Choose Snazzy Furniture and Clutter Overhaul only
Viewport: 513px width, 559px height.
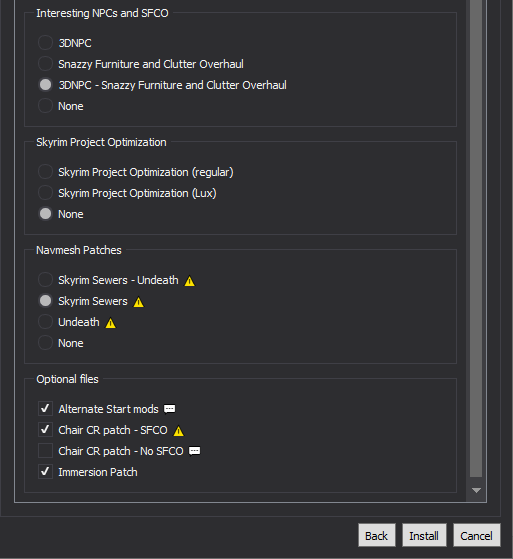(45, 64)
